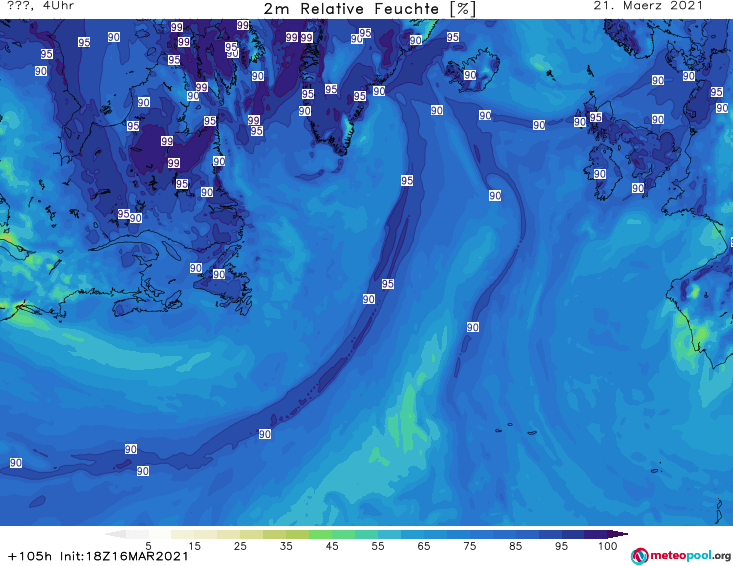Viewport: 733px width, 566px height.
Task: Click the colorbar tick label "5"
Action: [148, 546]
